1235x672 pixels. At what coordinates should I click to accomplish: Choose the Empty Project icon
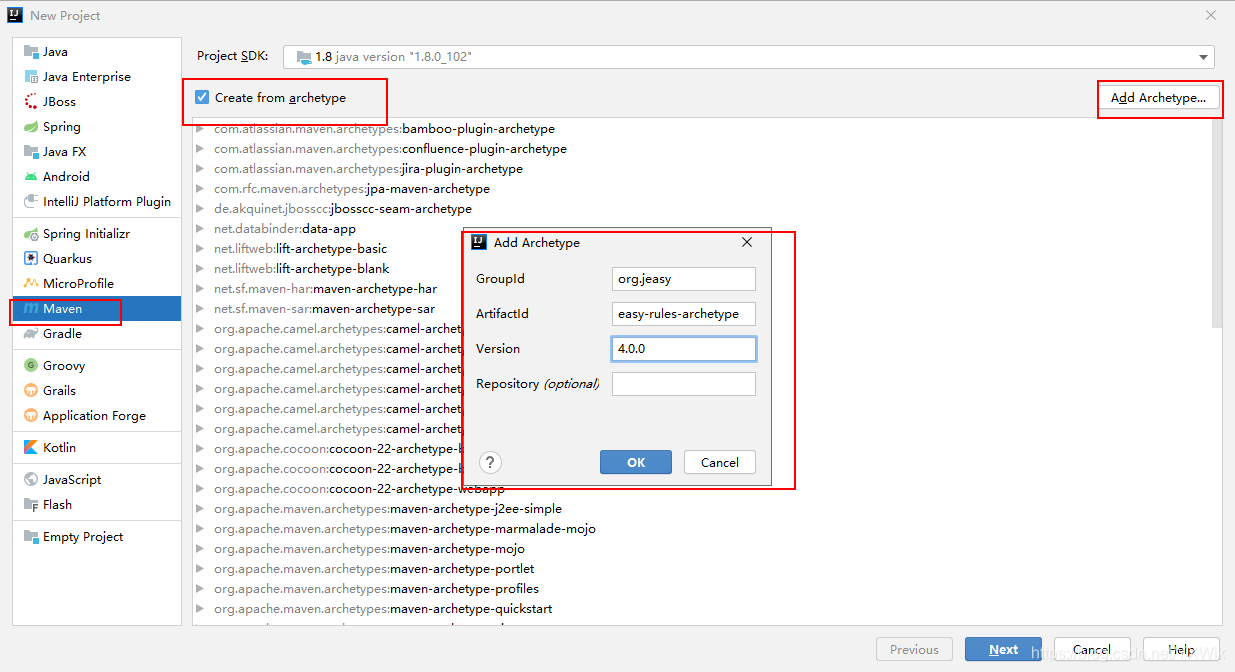(31, 537)
